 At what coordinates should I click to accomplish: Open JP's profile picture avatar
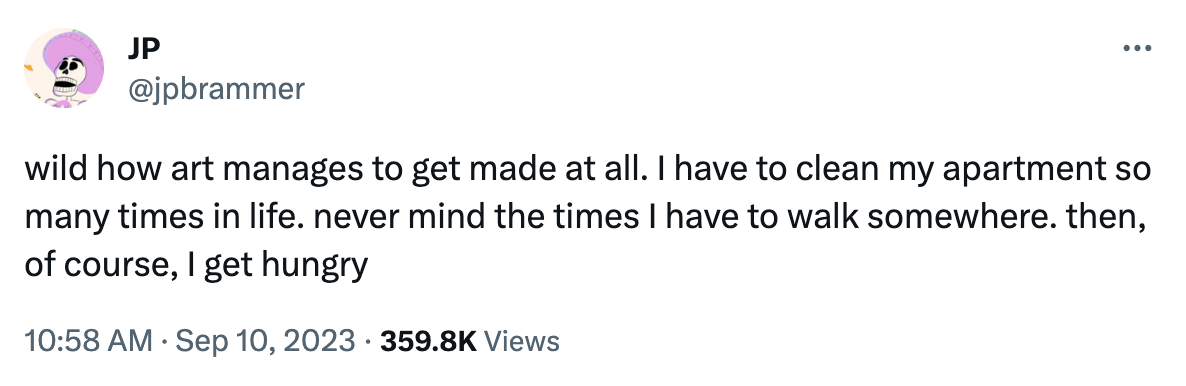tap(64, 68)
